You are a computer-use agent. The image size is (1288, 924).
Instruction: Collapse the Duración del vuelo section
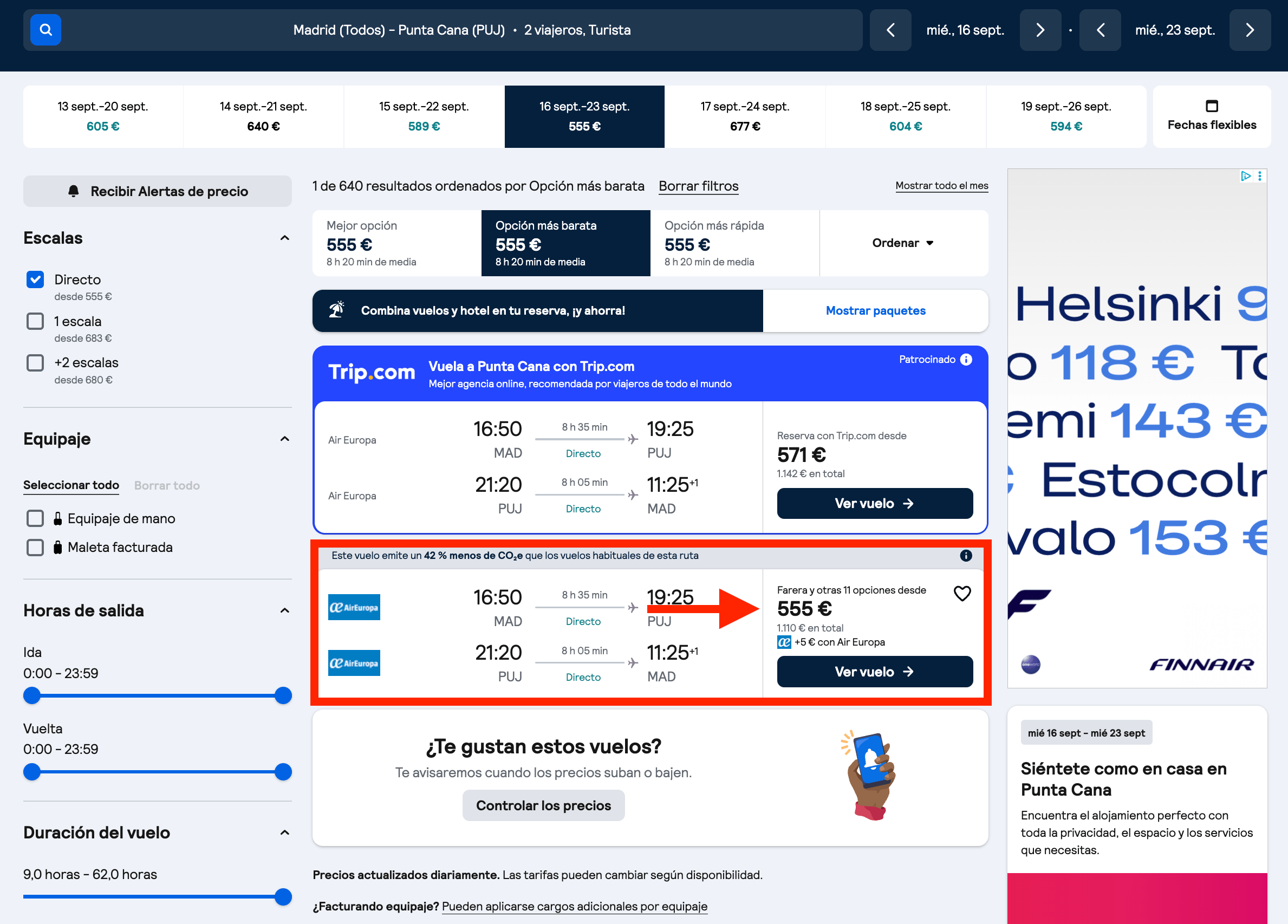pos(284,832)
